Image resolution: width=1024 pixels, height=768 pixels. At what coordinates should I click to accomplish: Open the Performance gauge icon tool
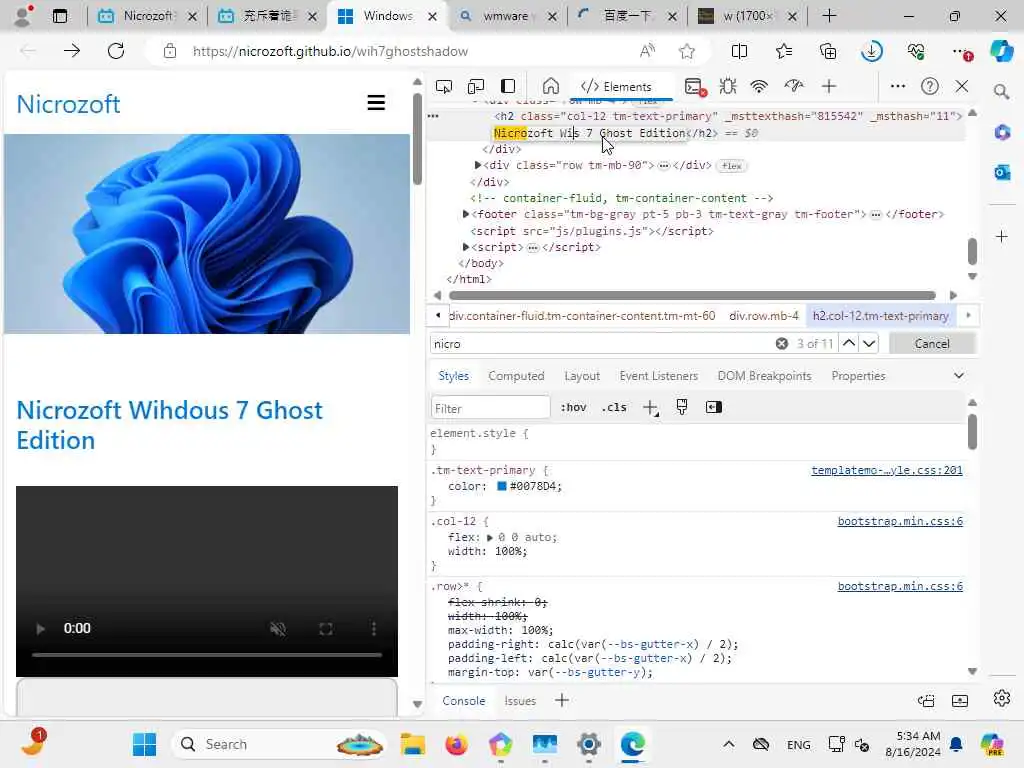[x=793, y=86]
